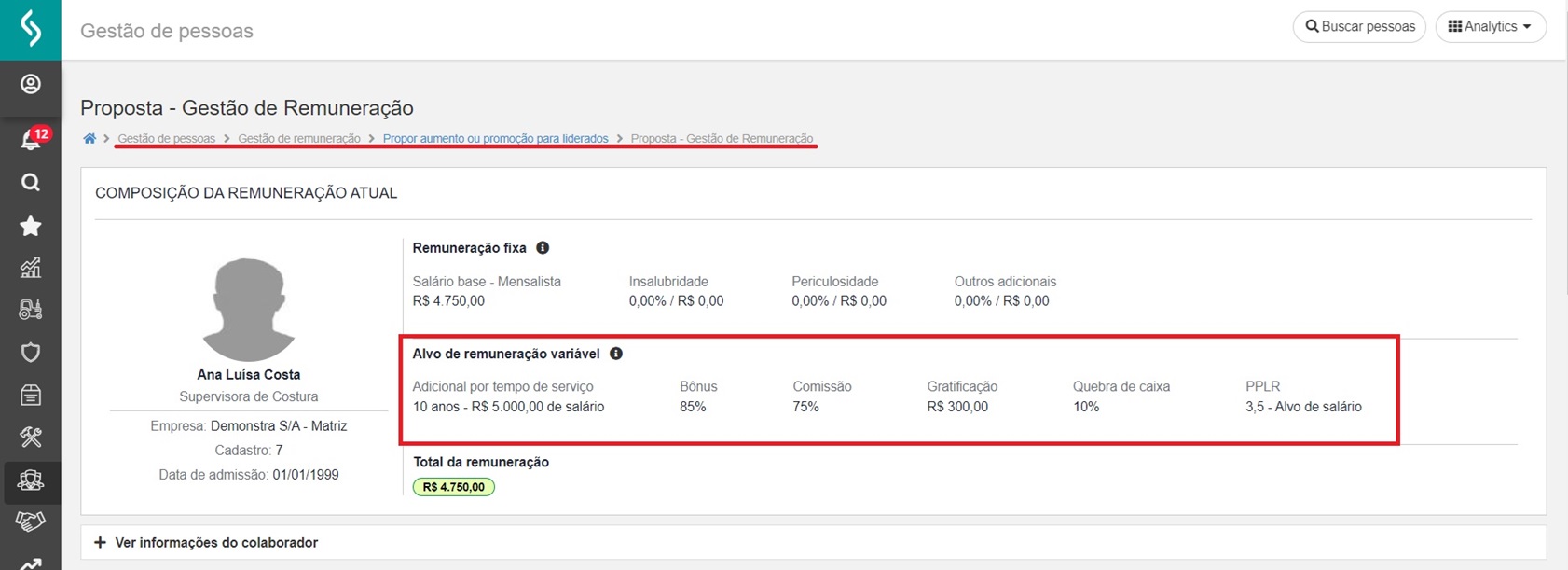Screen dimensions: 1568x570
Task: Open the archive box icon in sidebar
Action: tap(31, 396)
